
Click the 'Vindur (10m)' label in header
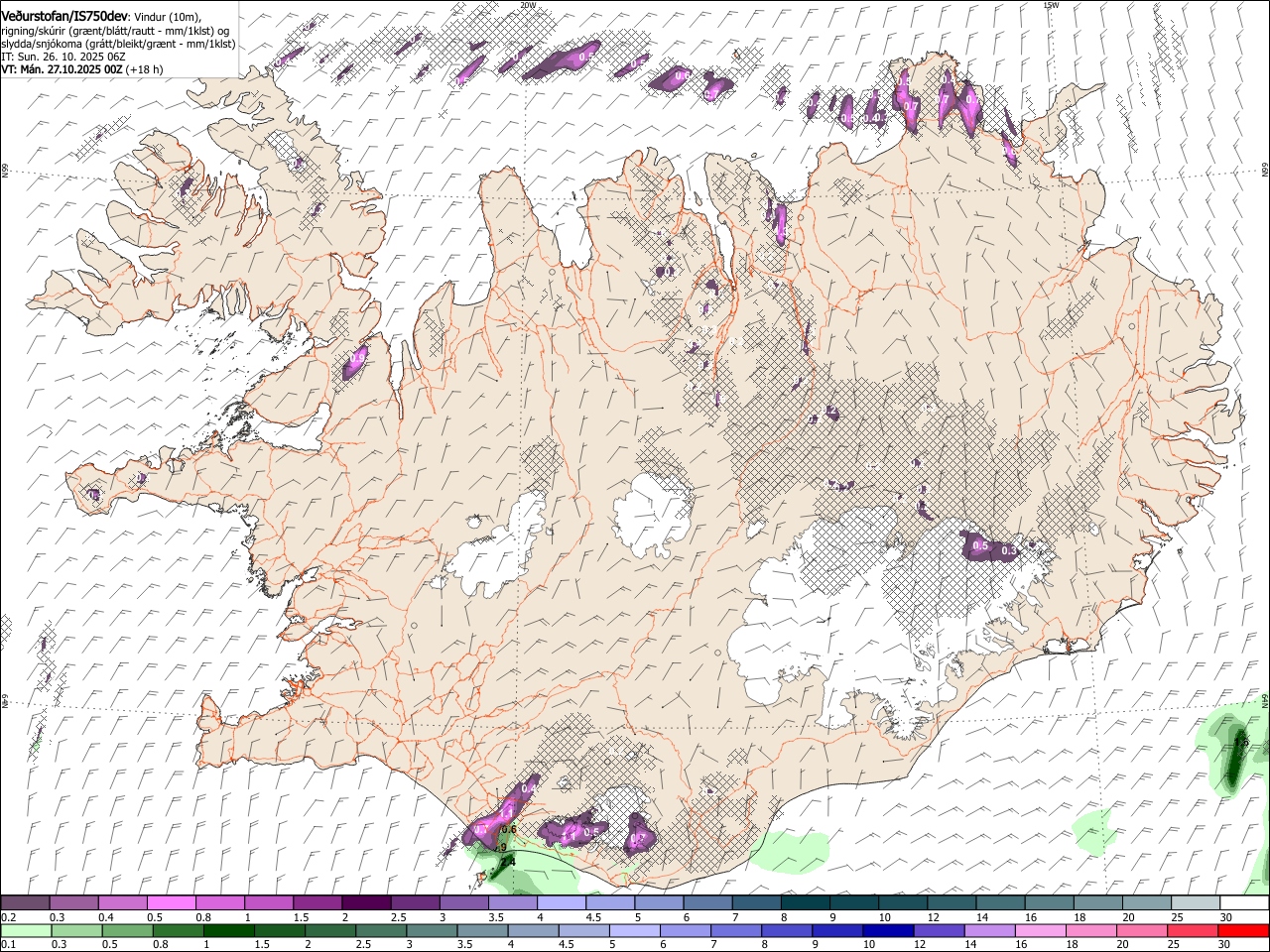point(167,17)
